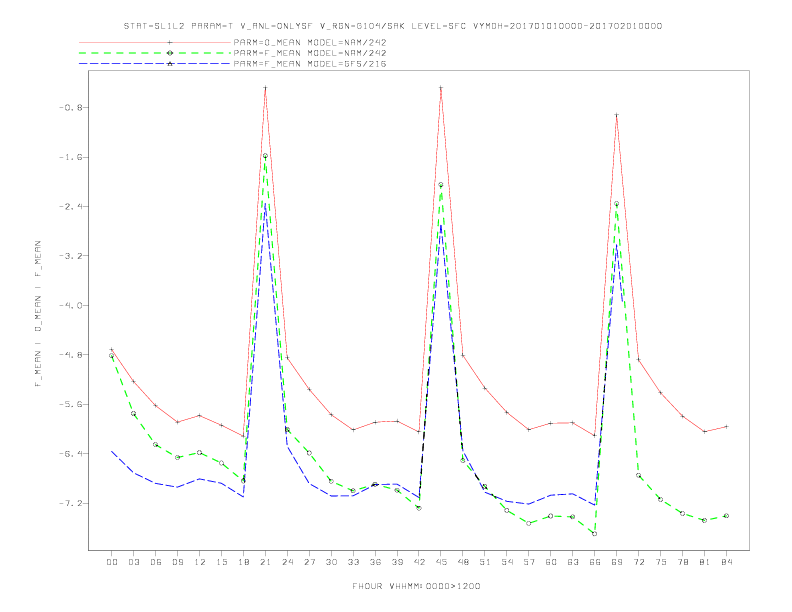Image resolution: width=792 pixels, height=612 pixels.
Task: Click the plus marker in the red legend line
Action: pos(170,43)
